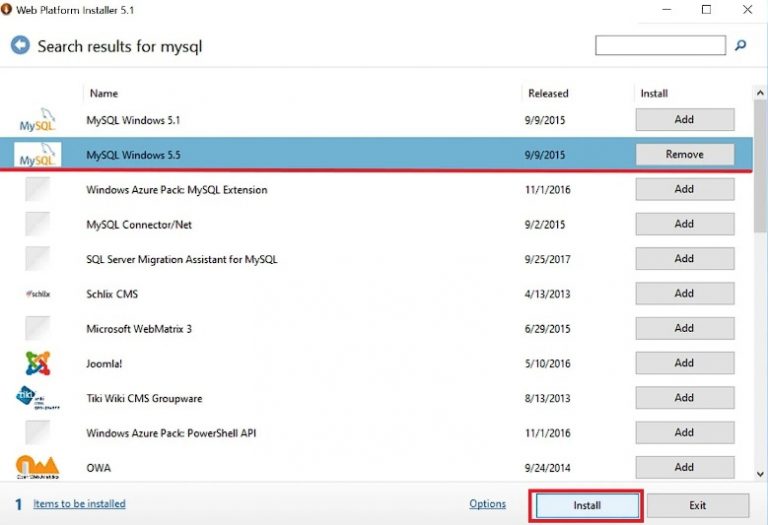Select the MySQL Windows 5.1 logo
Screen dimensions: 768x525
click(x=38, y=121)
